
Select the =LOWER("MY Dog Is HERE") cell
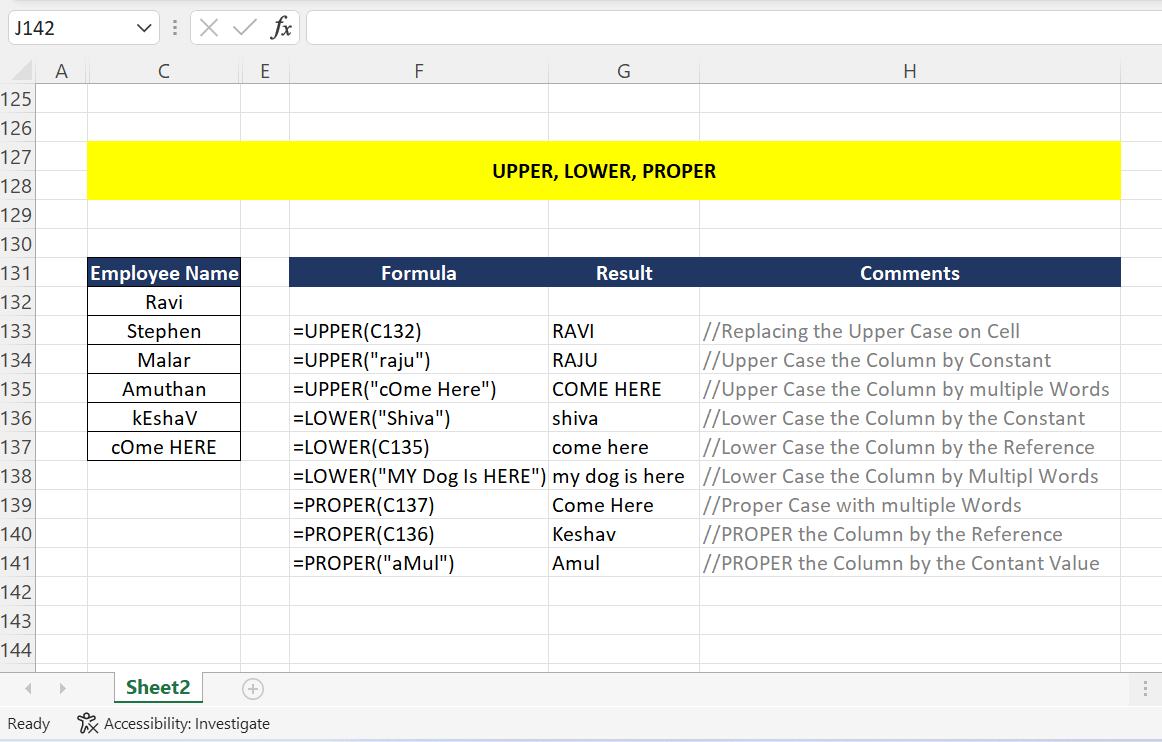pos(419,476)
